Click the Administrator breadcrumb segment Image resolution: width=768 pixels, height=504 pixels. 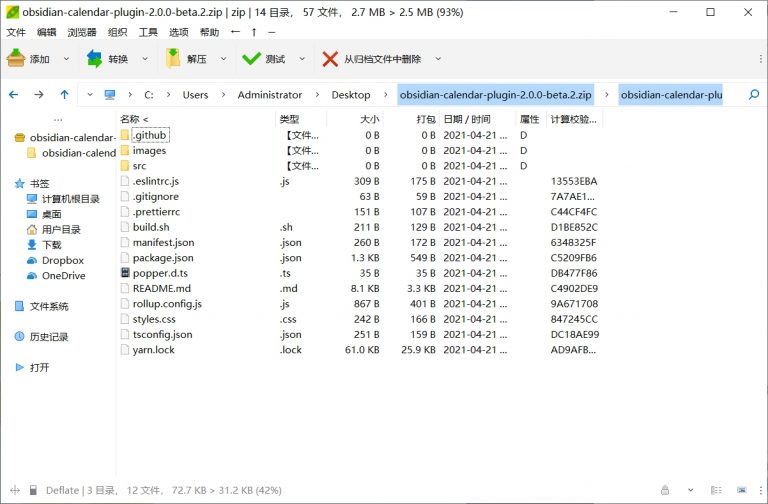(x=270, y=95)
